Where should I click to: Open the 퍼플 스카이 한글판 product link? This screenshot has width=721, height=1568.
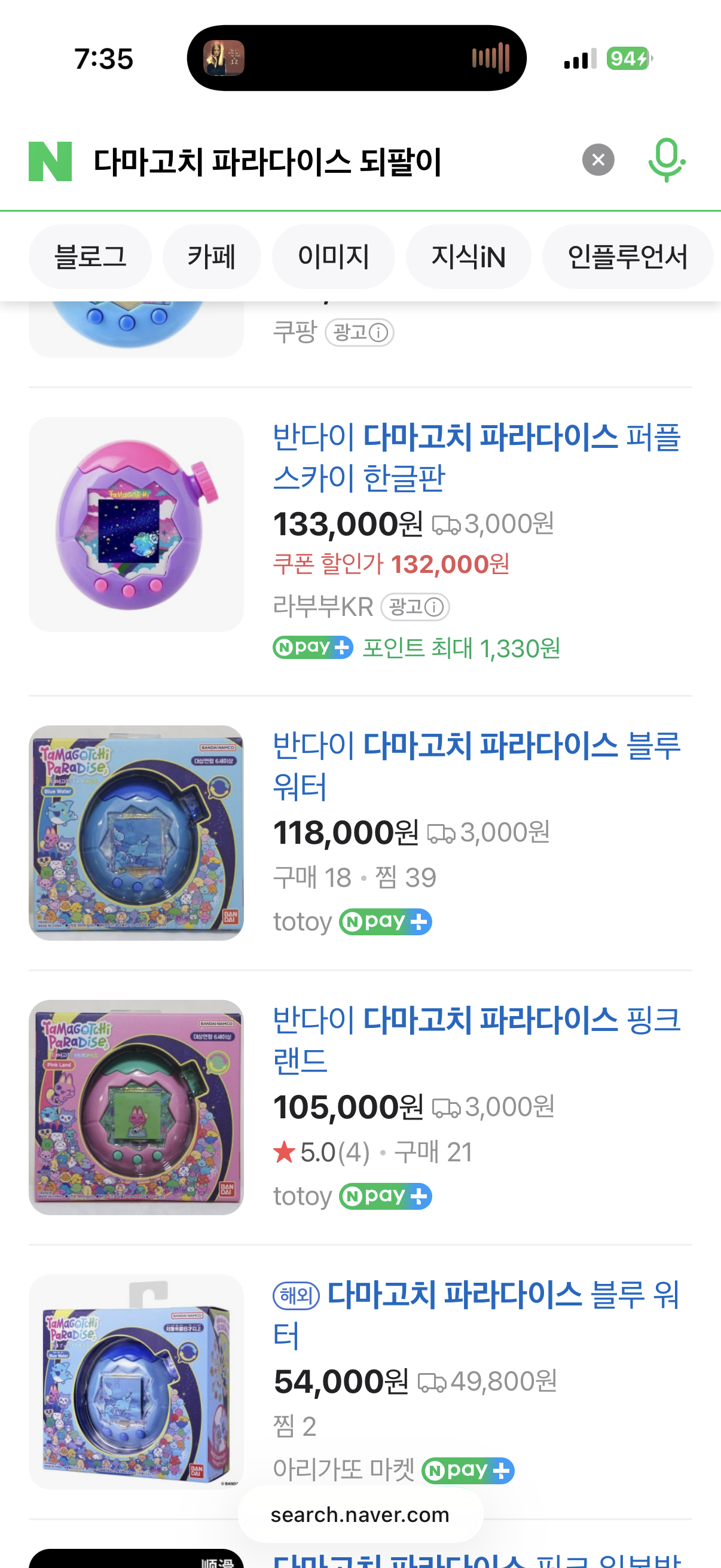click(x=476, y=457)
